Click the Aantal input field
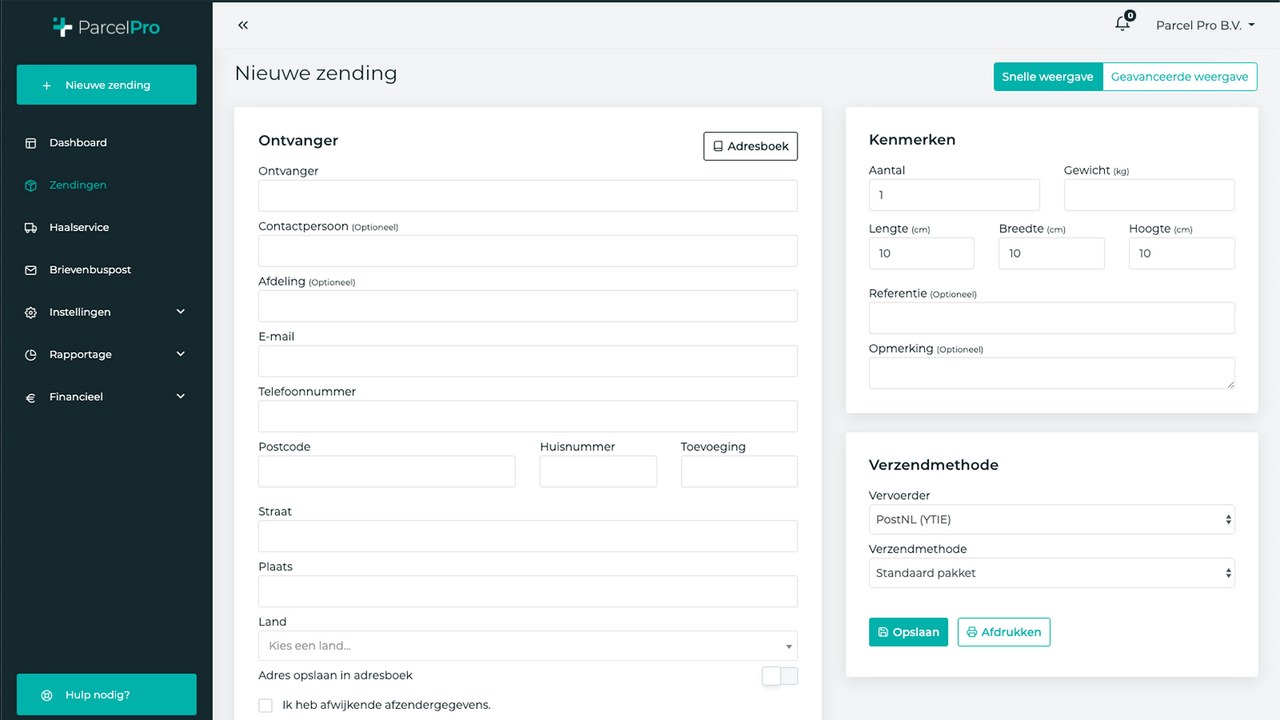Image resolution: width=1280 pixels, height=720 pixels. 954,195
